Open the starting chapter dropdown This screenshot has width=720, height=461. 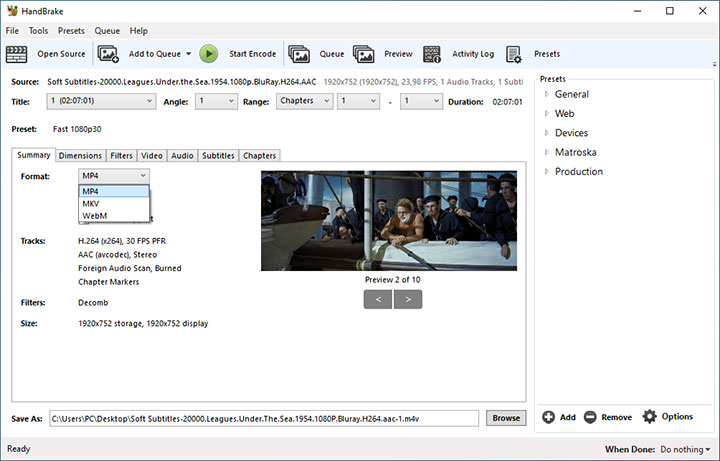tap(359, 101)
